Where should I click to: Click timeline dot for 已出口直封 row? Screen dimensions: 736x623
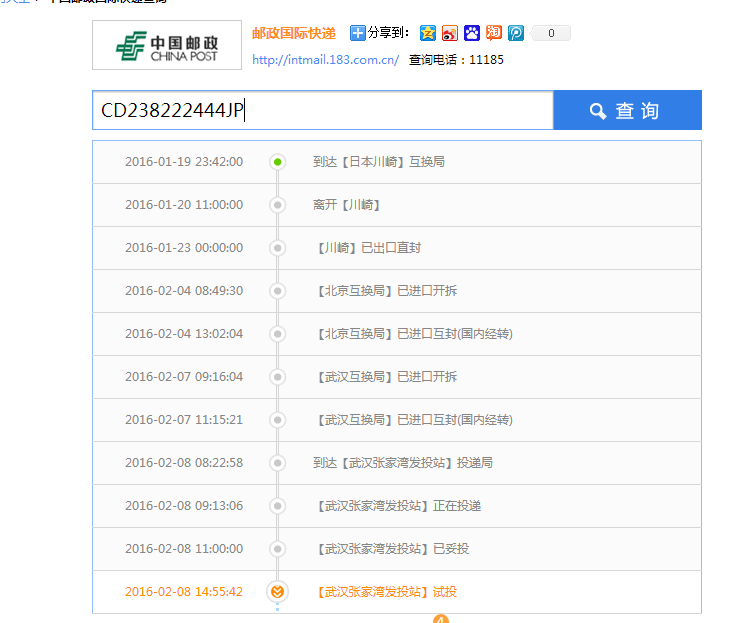[x=277, y=248]
